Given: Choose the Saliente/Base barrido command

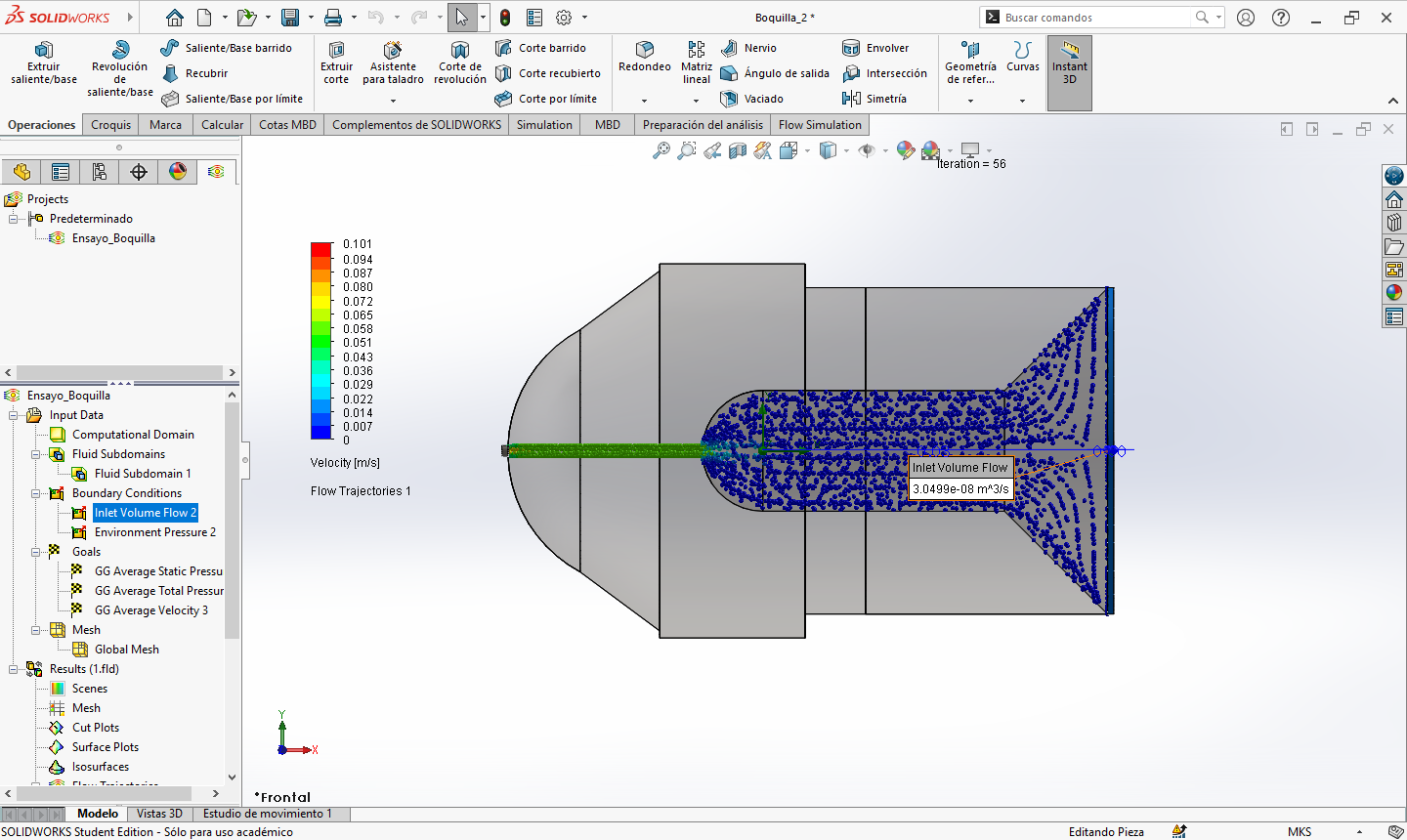Looking at the screenshot, I should click(227, 48).
